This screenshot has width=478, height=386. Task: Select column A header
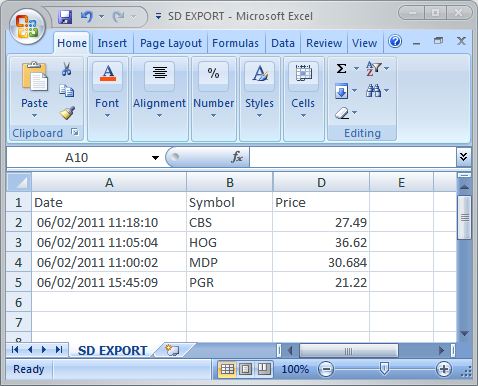point(109,182)
